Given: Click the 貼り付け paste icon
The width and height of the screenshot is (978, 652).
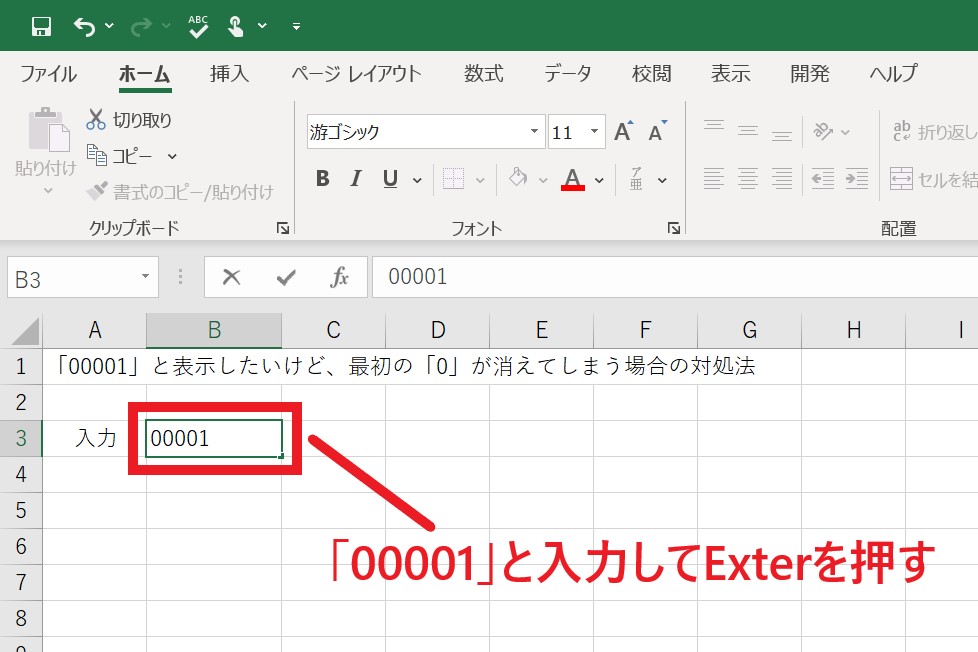Looking at the screenshot, I should pos(49,129).
